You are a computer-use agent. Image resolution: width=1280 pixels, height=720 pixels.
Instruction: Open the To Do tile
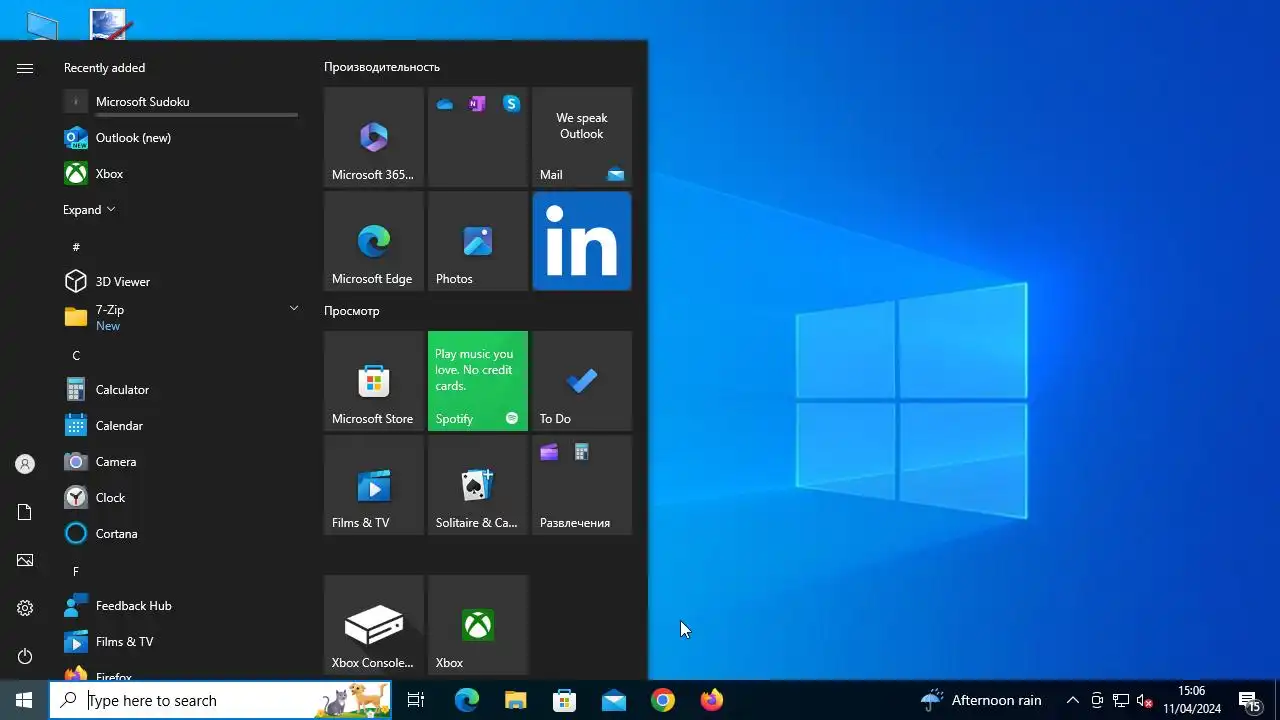point(582,381)
